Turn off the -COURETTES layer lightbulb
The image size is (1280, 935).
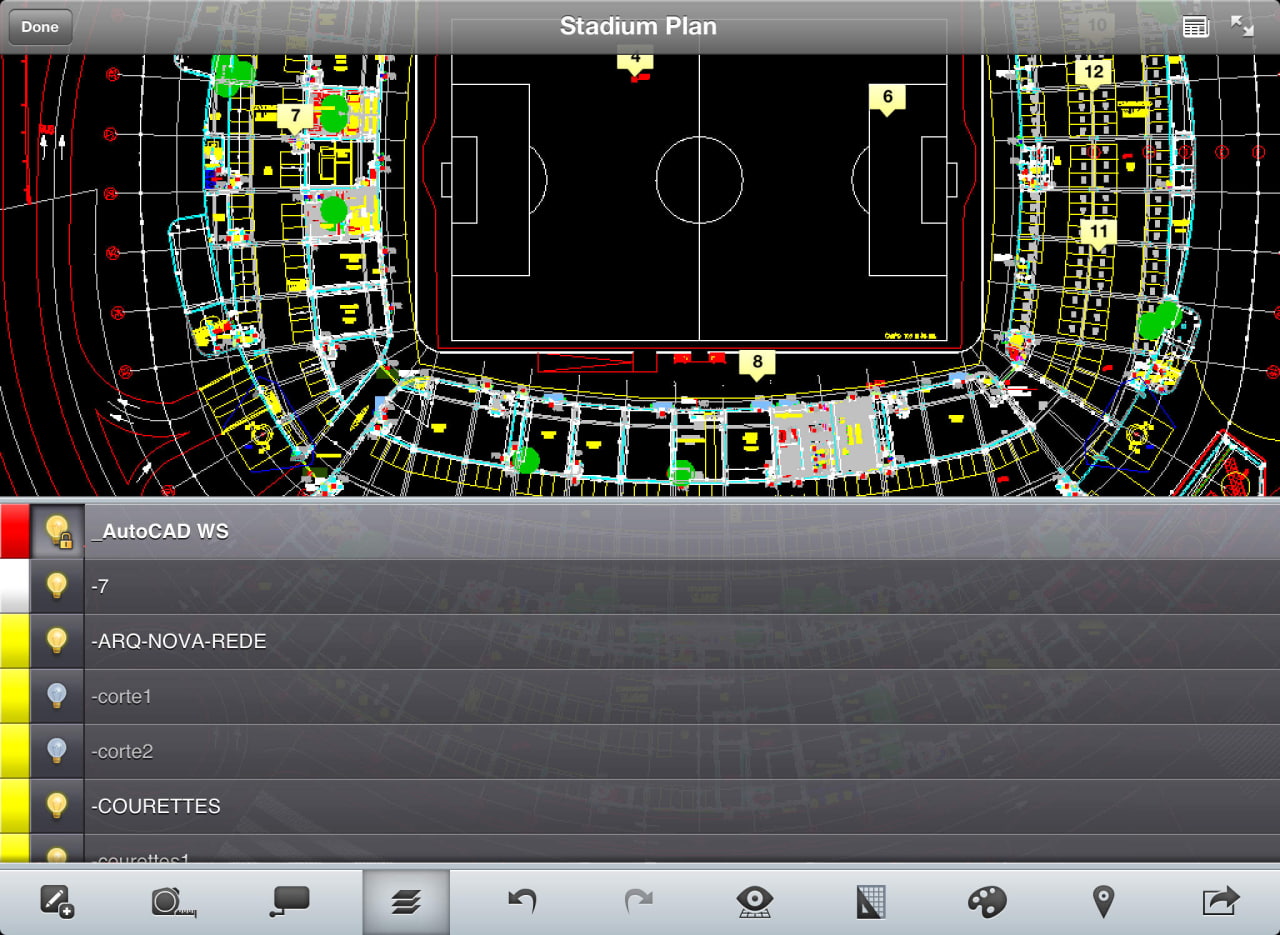57,806
